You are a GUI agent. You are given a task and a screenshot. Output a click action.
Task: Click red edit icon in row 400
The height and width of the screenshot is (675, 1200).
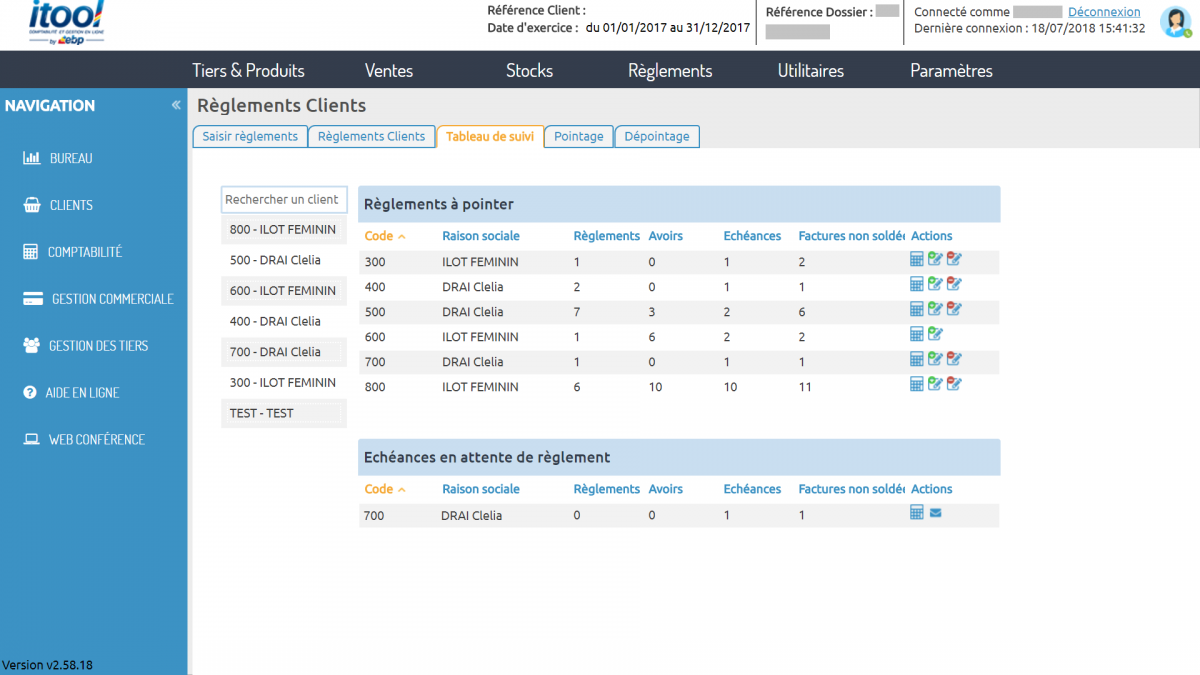coord(954,284)
